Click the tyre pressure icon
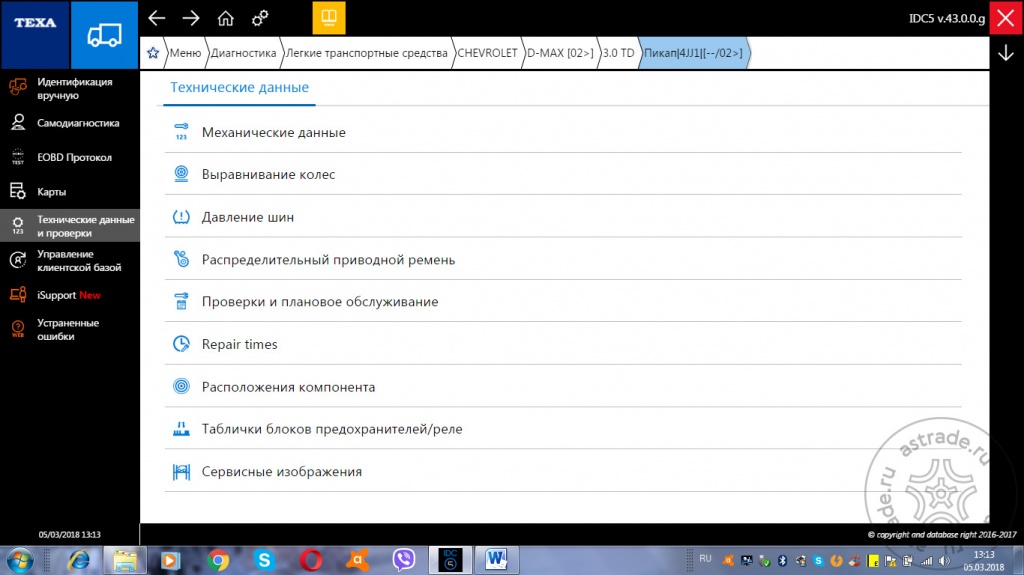This screenshot has height=575, width=1024. click(x=181, y=217)
